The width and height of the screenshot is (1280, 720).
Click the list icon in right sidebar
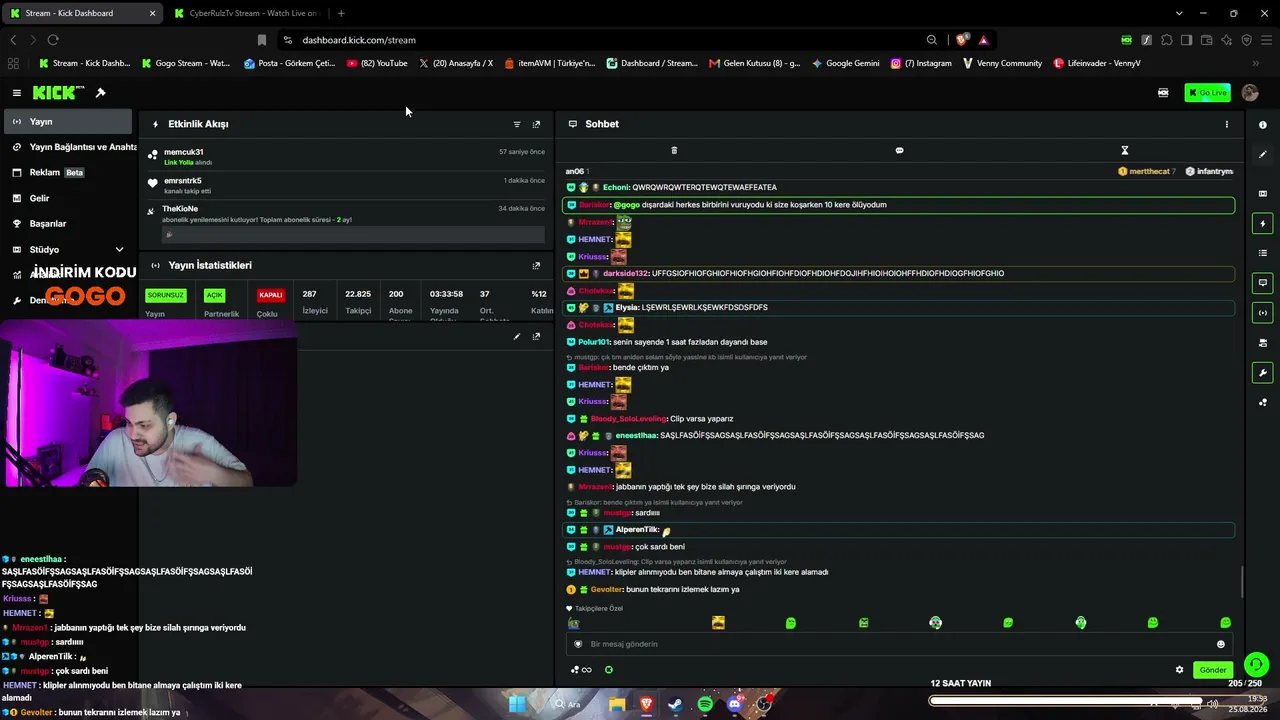click(x=1263, y=253)
